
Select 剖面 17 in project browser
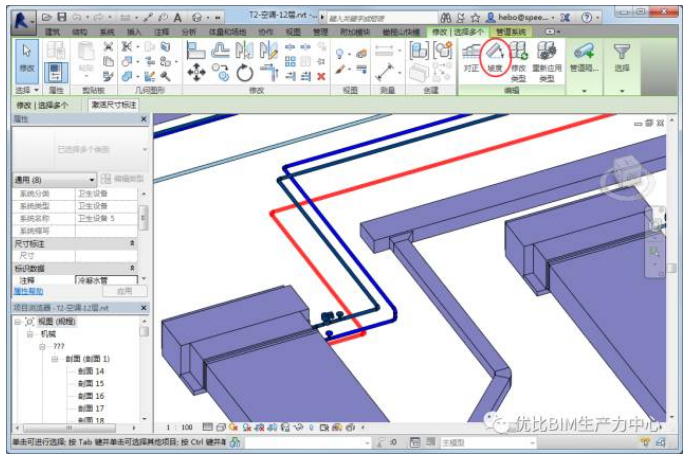(x=90, y=408)
